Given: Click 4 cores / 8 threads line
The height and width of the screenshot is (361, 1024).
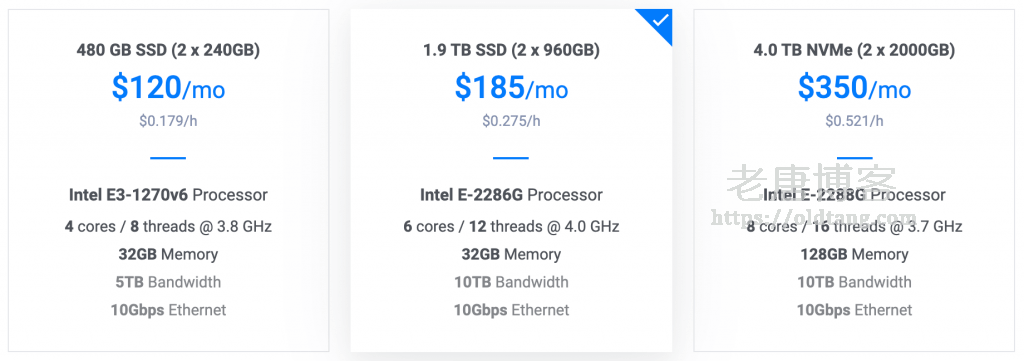Looking at the screenshot, I should click(168, 227).
